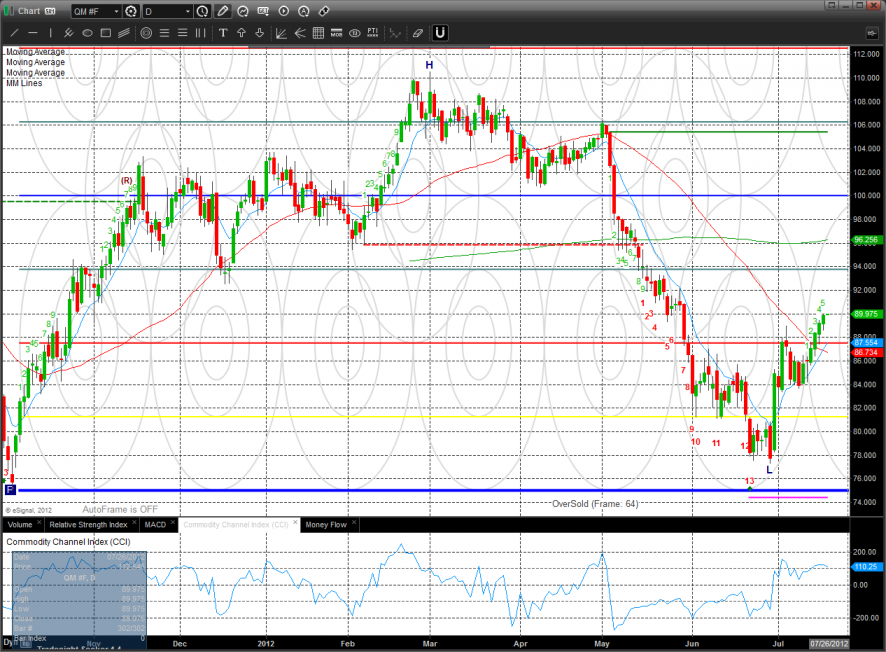Expand the D interval dropdown
The height and width of the screenshot is (652, 886).
[187, 11]
